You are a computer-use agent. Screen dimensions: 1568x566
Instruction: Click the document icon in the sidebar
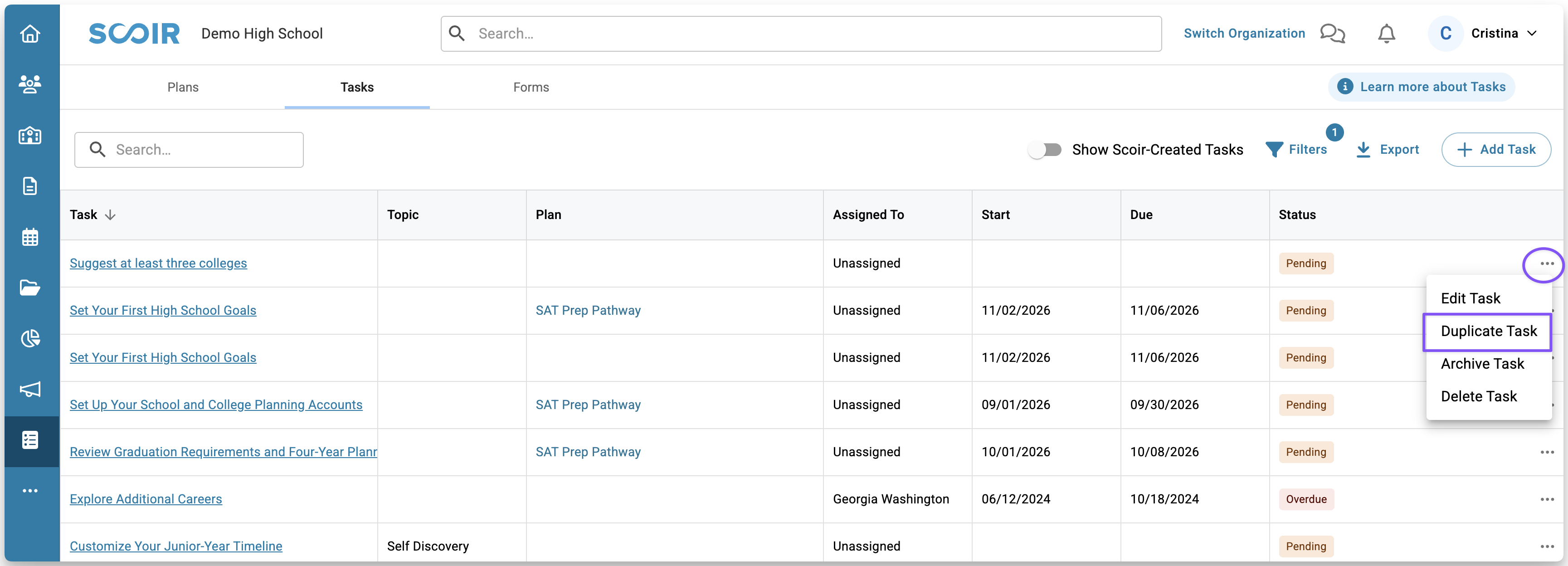pyautogui.click(x=30, y=185)
